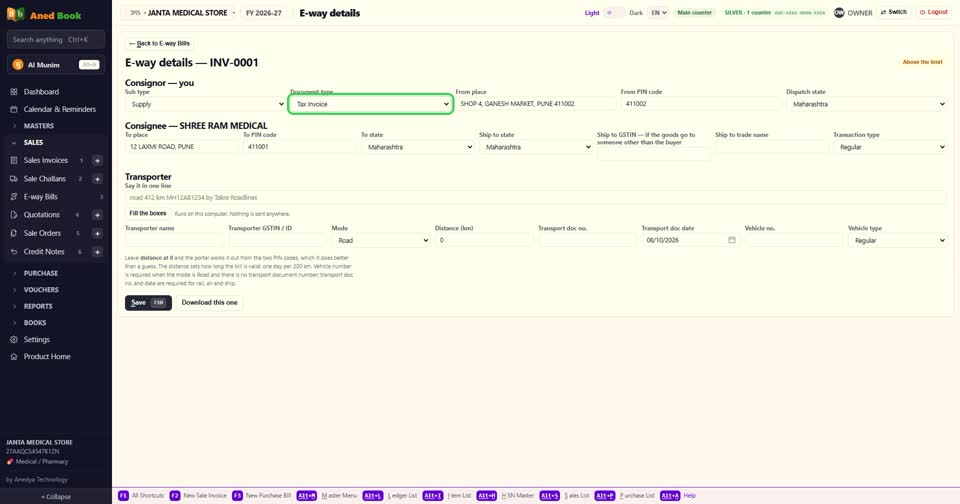Open the Vehicle type dropdown
This screenshot has width=960, height=504.
[898, 240]
